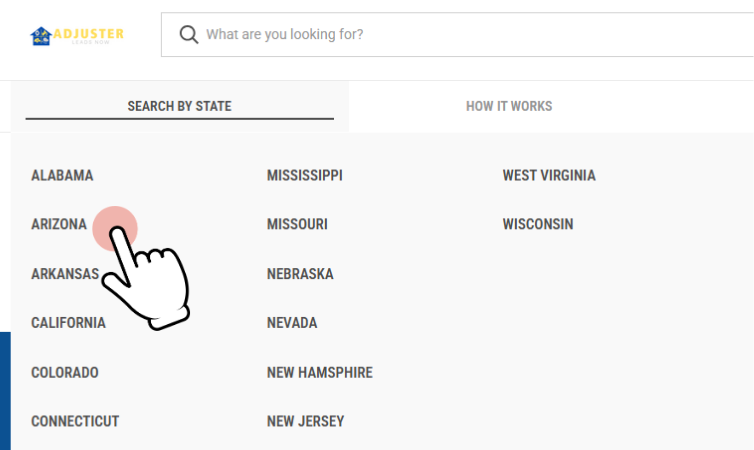Open the Missouri state link

pyautogui.click(x=297, y=224)
